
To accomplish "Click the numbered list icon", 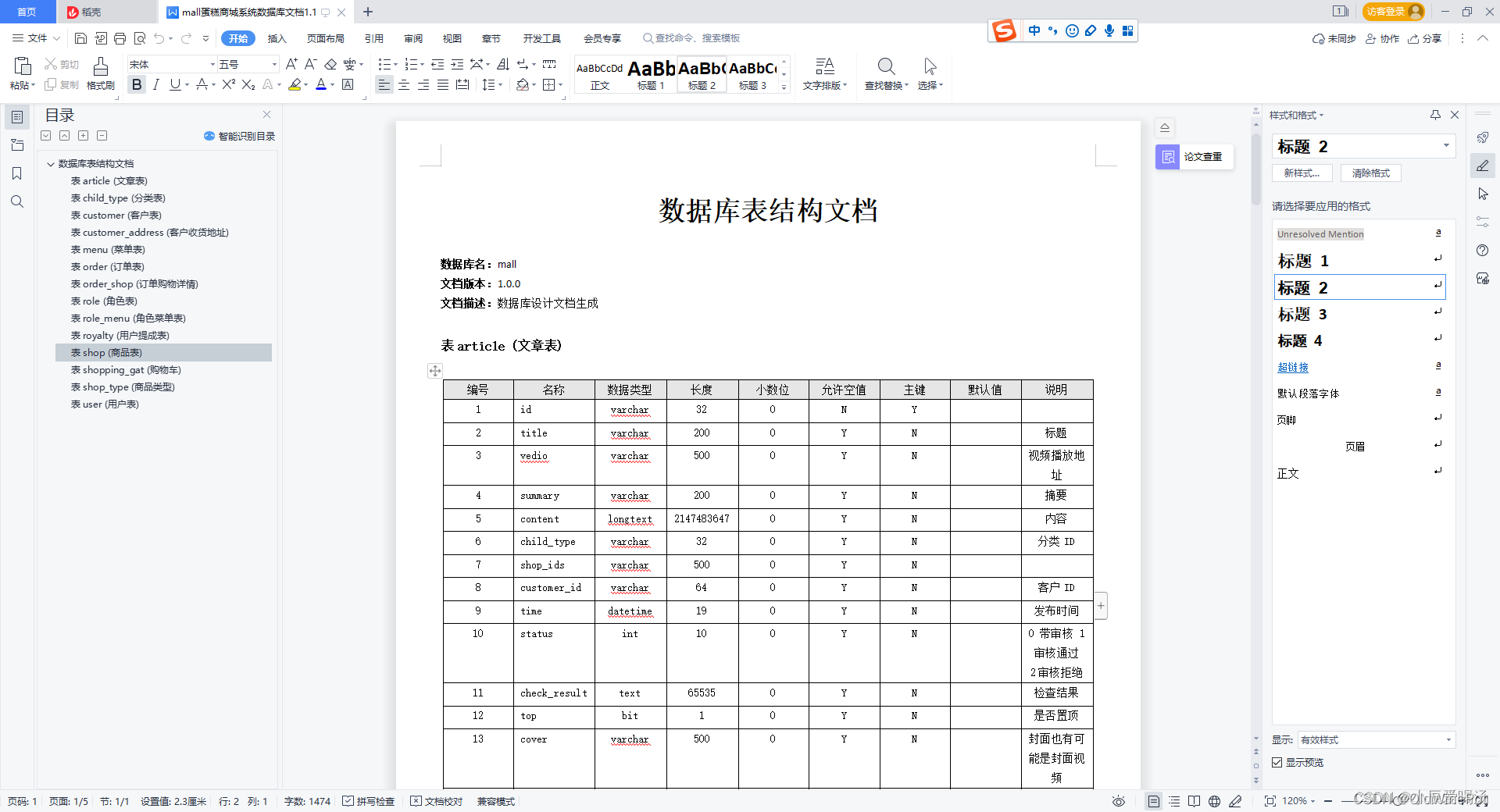I will (x=411, y=64).
